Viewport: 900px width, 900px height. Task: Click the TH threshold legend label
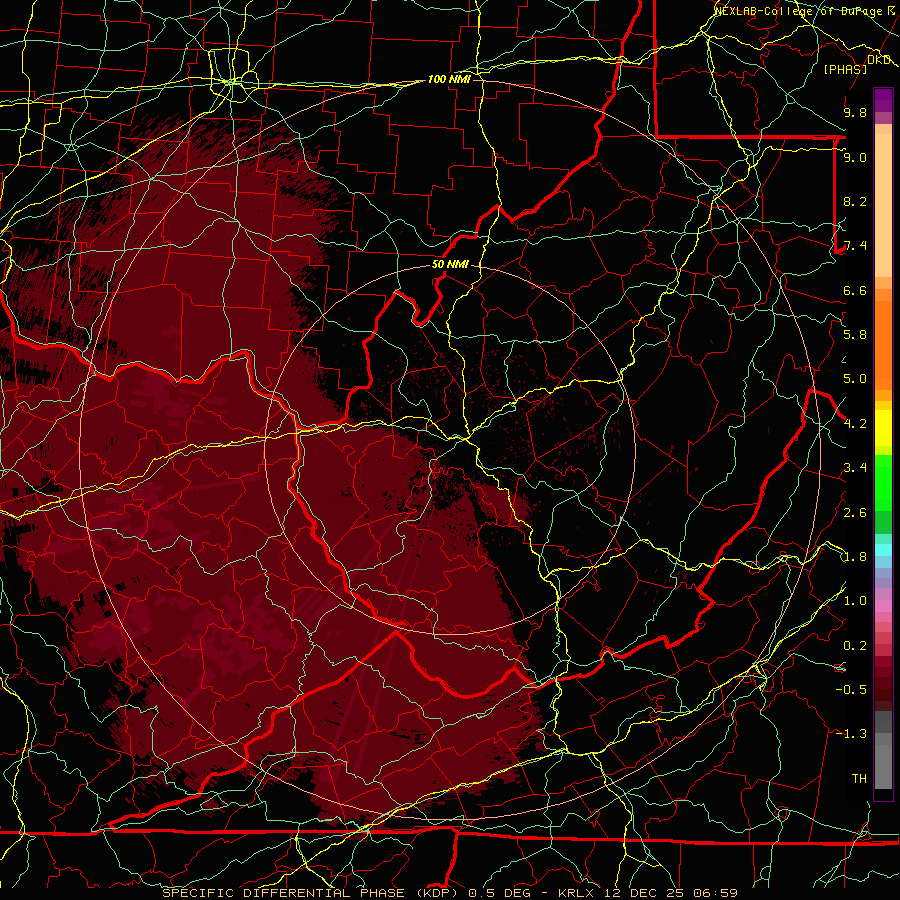pyautogui.click(x=859, y=779)
